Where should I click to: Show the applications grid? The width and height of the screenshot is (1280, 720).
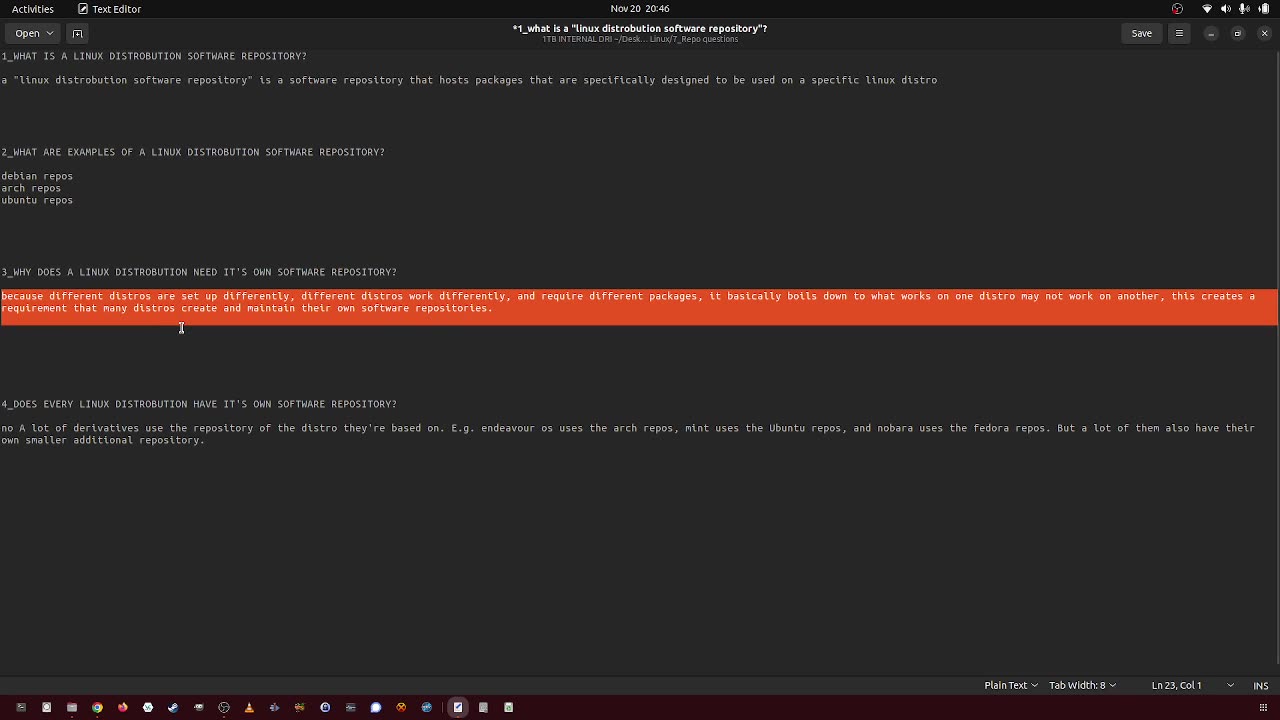(x=1264, y=707)
